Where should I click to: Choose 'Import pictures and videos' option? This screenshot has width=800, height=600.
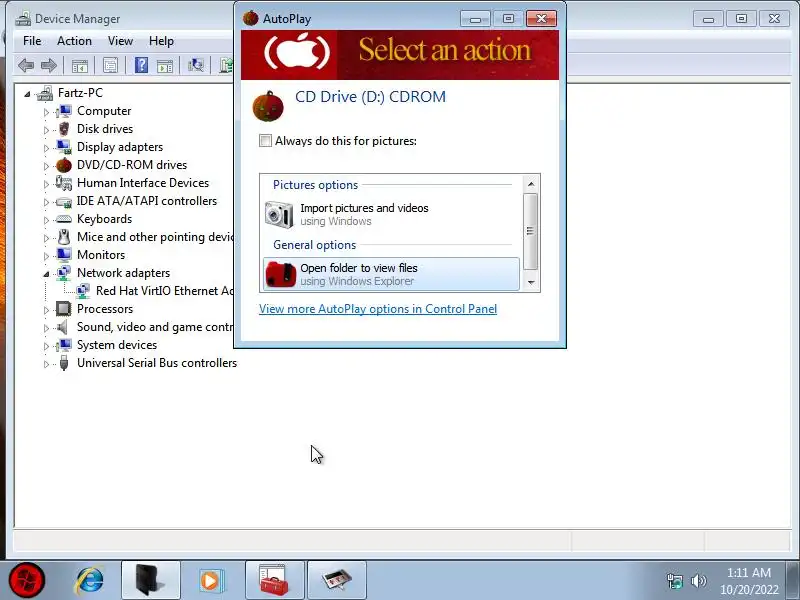point(391,214)
